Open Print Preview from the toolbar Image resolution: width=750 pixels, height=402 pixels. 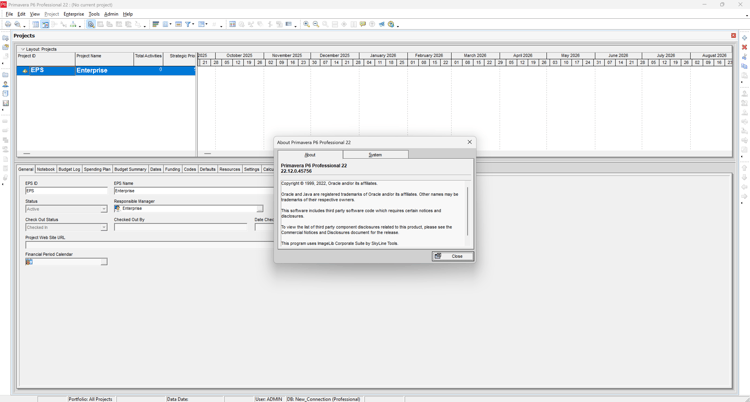(17, 24)
